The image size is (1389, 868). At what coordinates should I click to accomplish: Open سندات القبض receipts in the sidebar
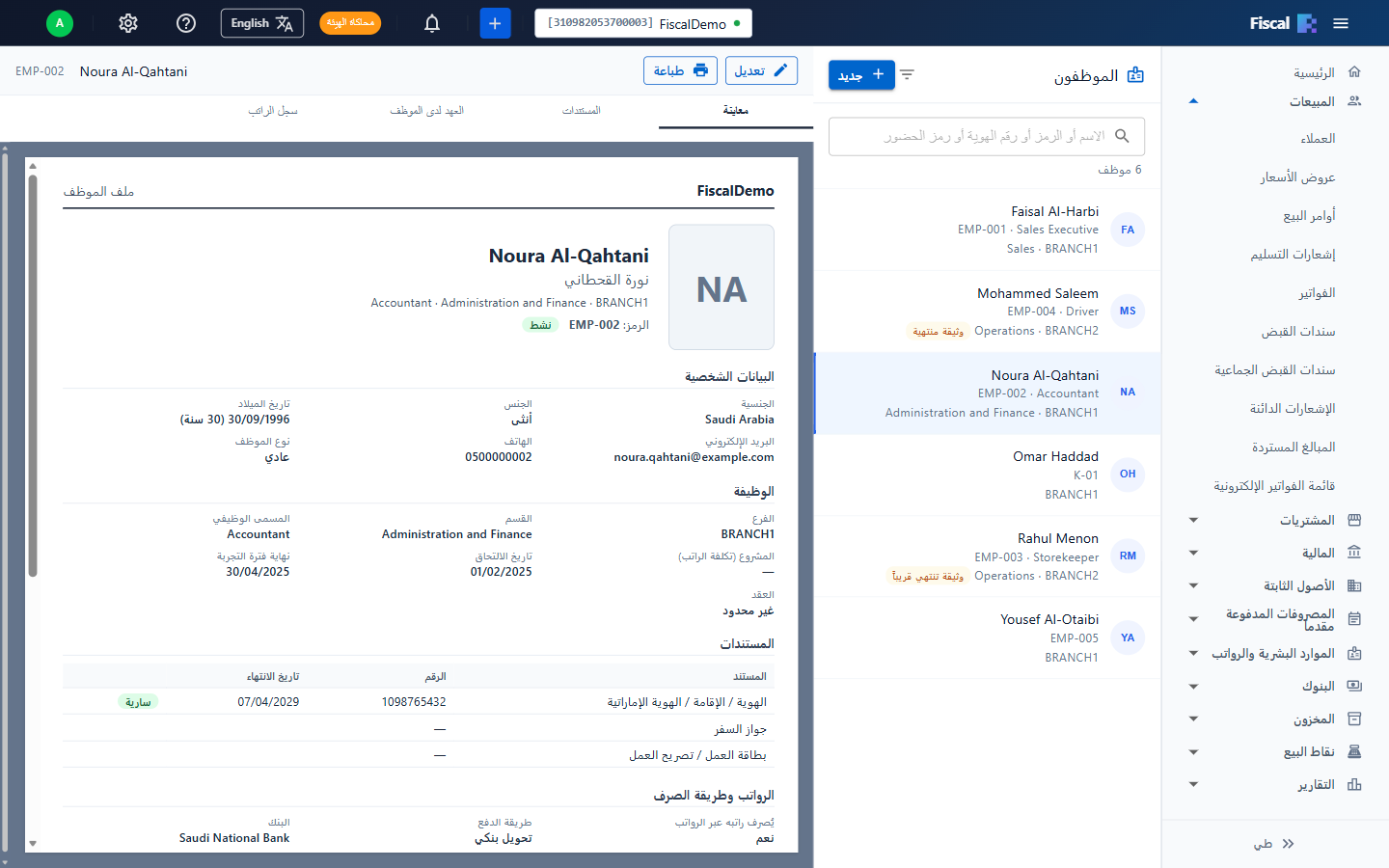point(1298,332)
